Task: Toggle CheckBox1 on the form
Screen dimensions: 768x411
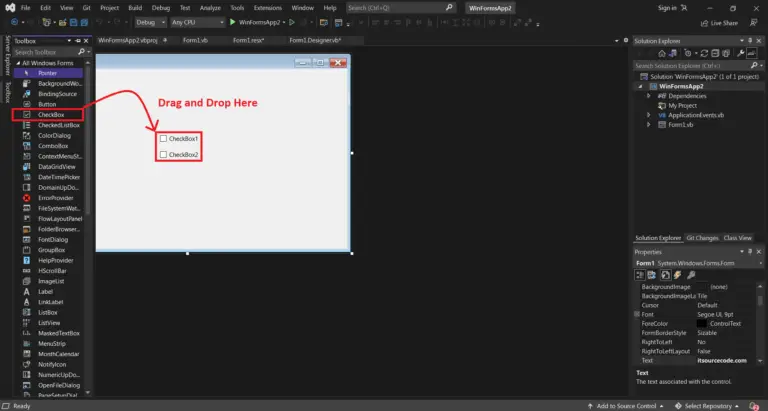Action: 164,138
